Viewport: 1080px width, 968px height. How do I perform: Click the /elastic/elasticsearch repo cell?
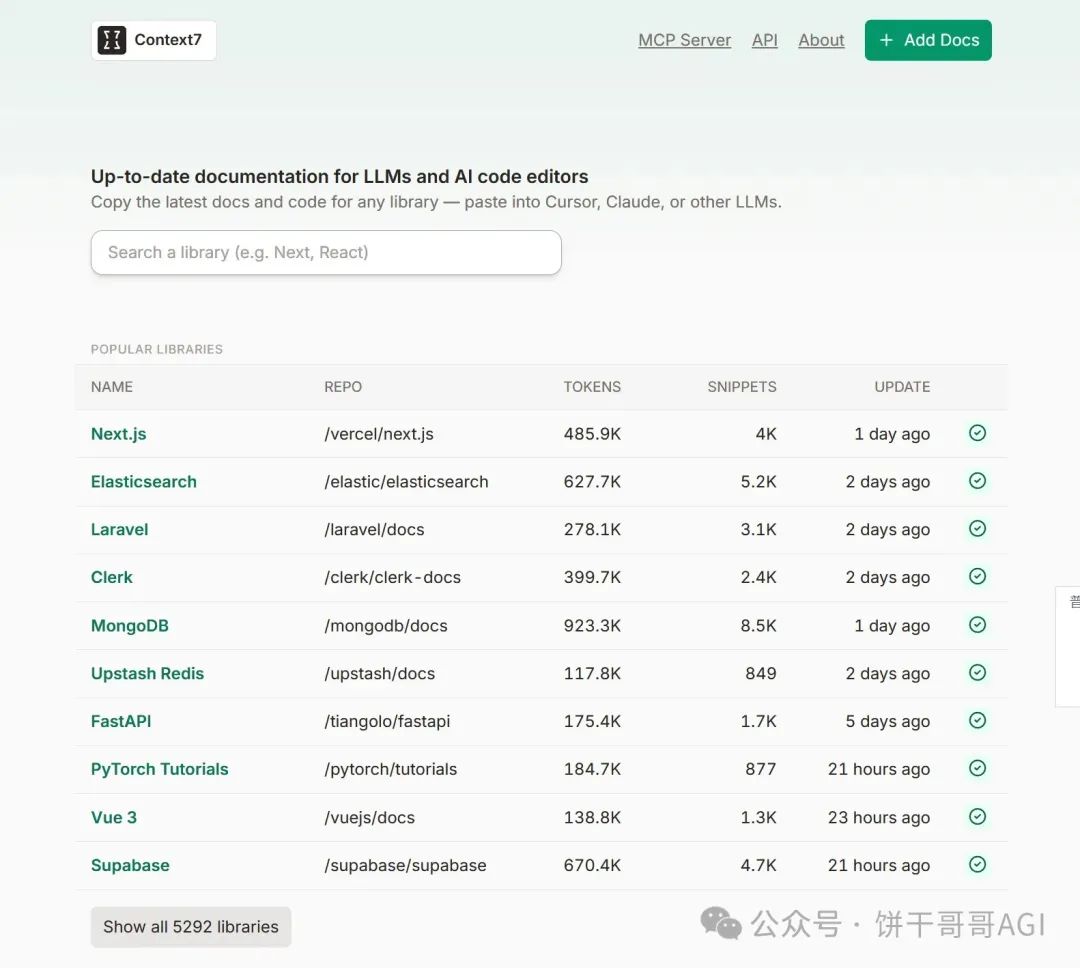[x=406, y=482]
